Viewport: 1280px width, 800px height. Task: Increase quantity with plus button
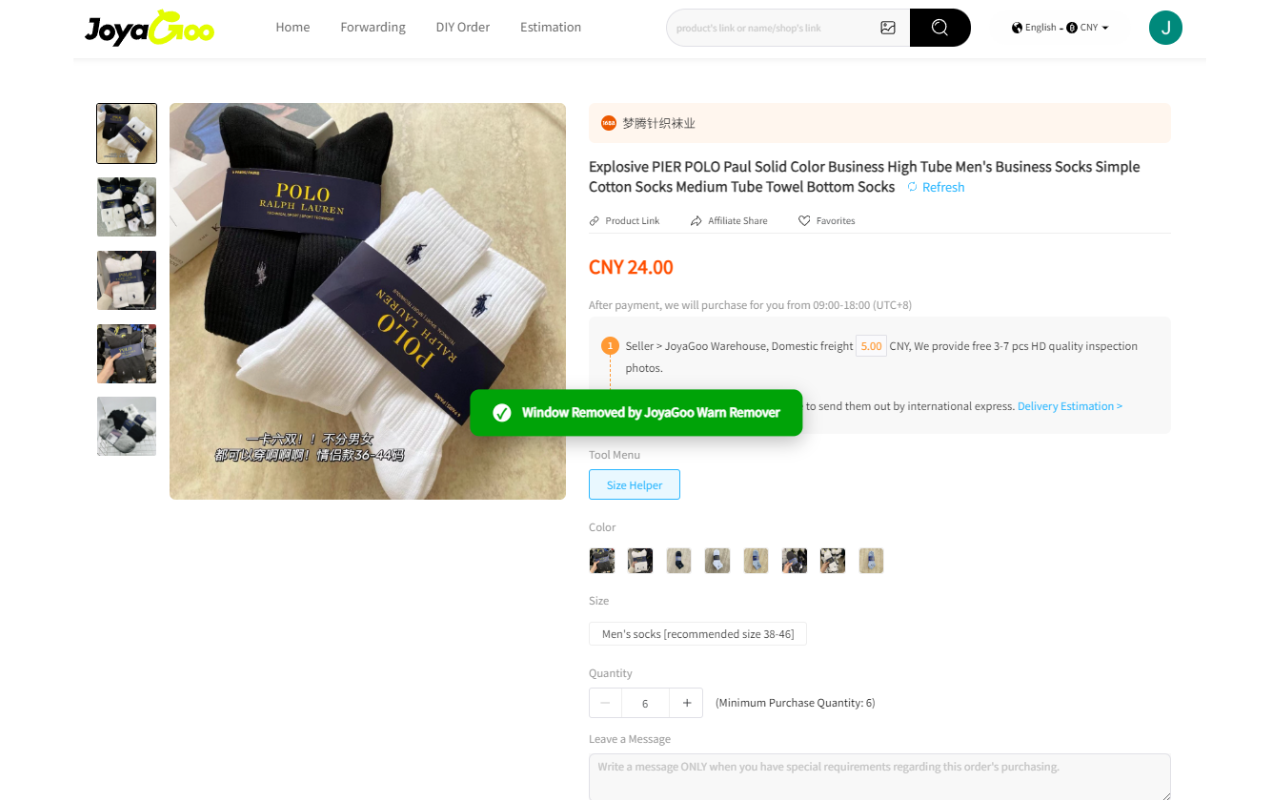[x=686, y=703]
